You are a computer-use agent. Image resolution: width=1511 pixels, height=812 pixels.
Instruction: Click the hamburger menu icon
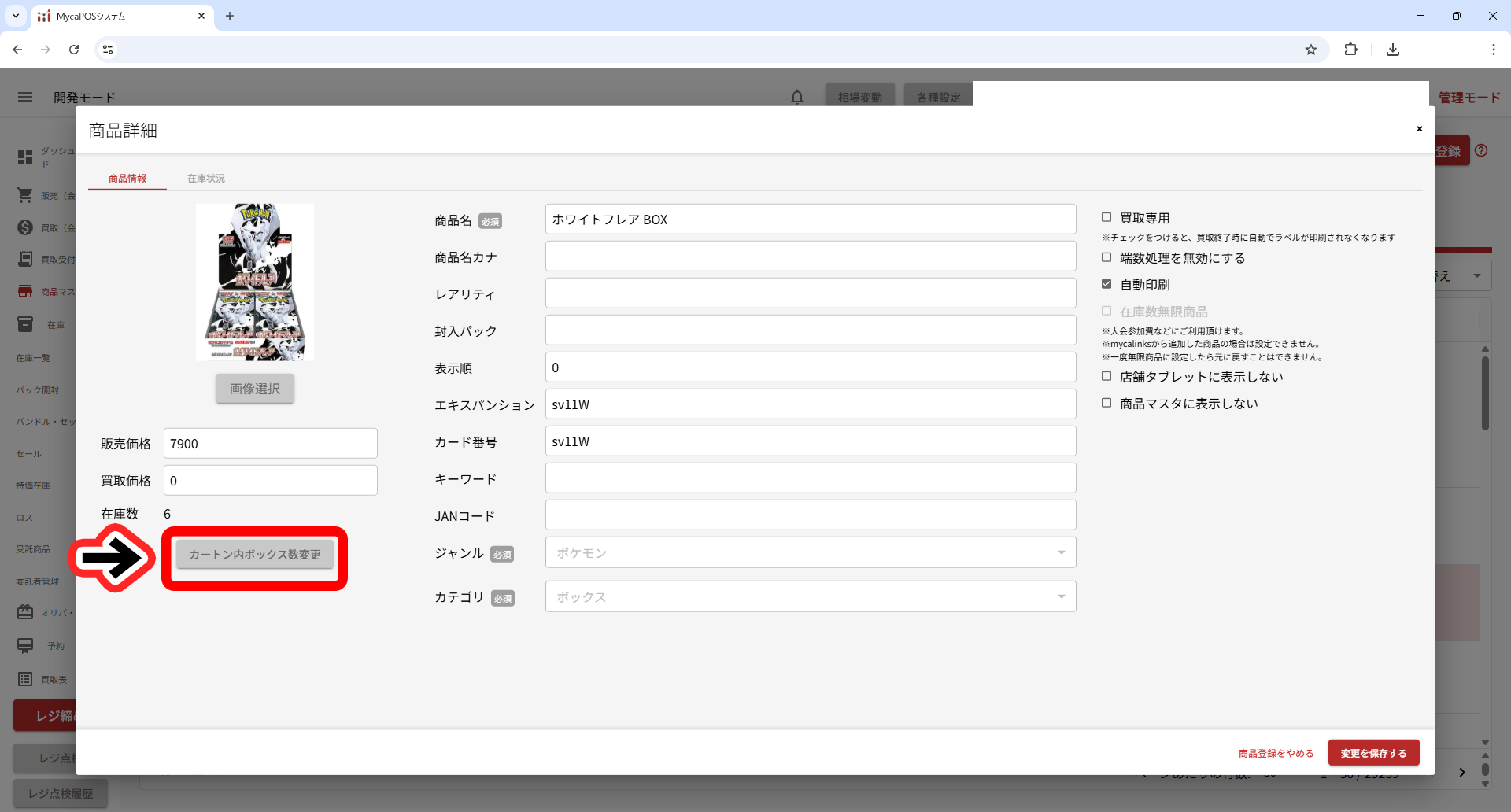pyautogui.click(x=25, y=97)
